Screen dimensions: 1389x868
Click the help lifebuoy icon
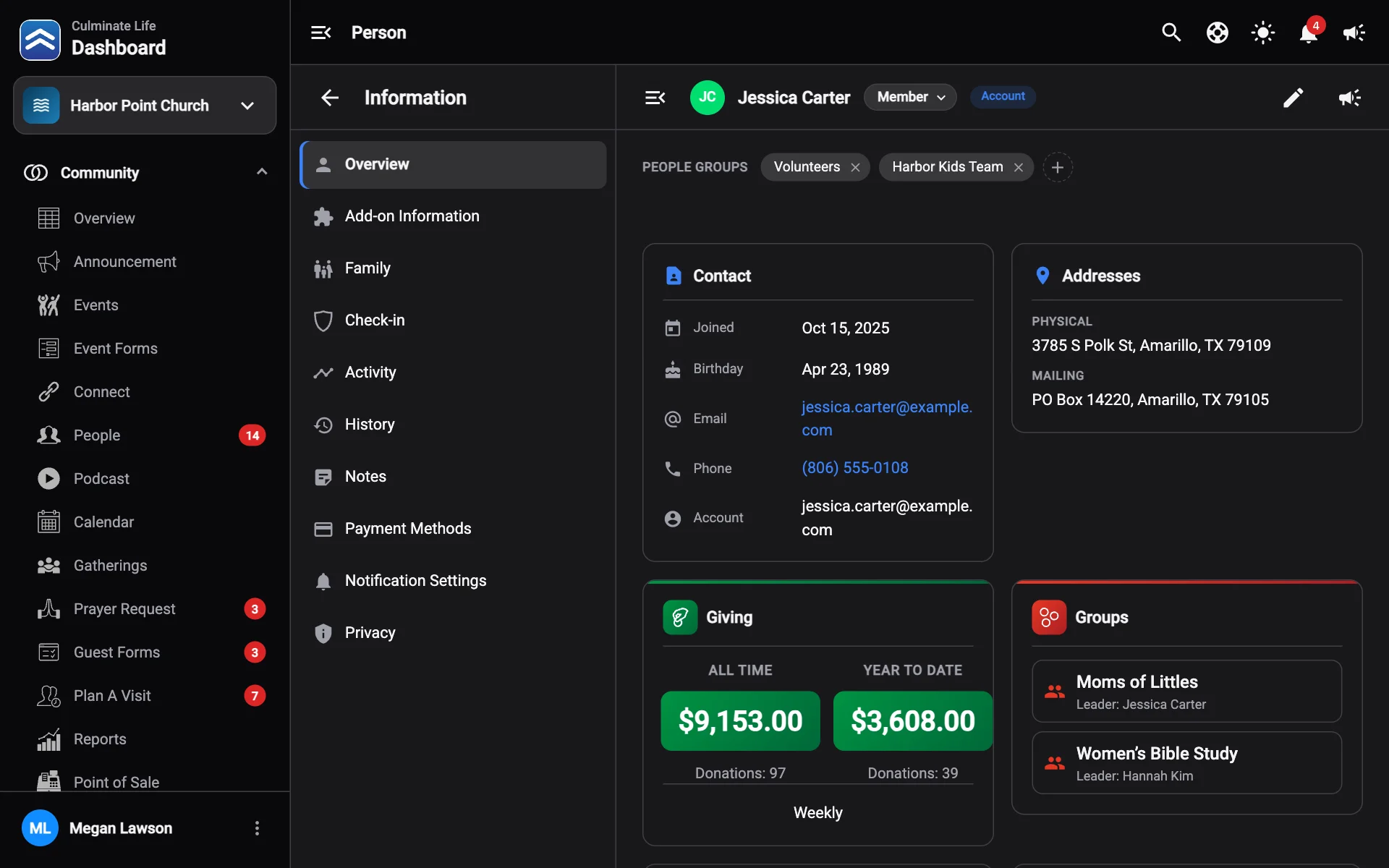1218,33
